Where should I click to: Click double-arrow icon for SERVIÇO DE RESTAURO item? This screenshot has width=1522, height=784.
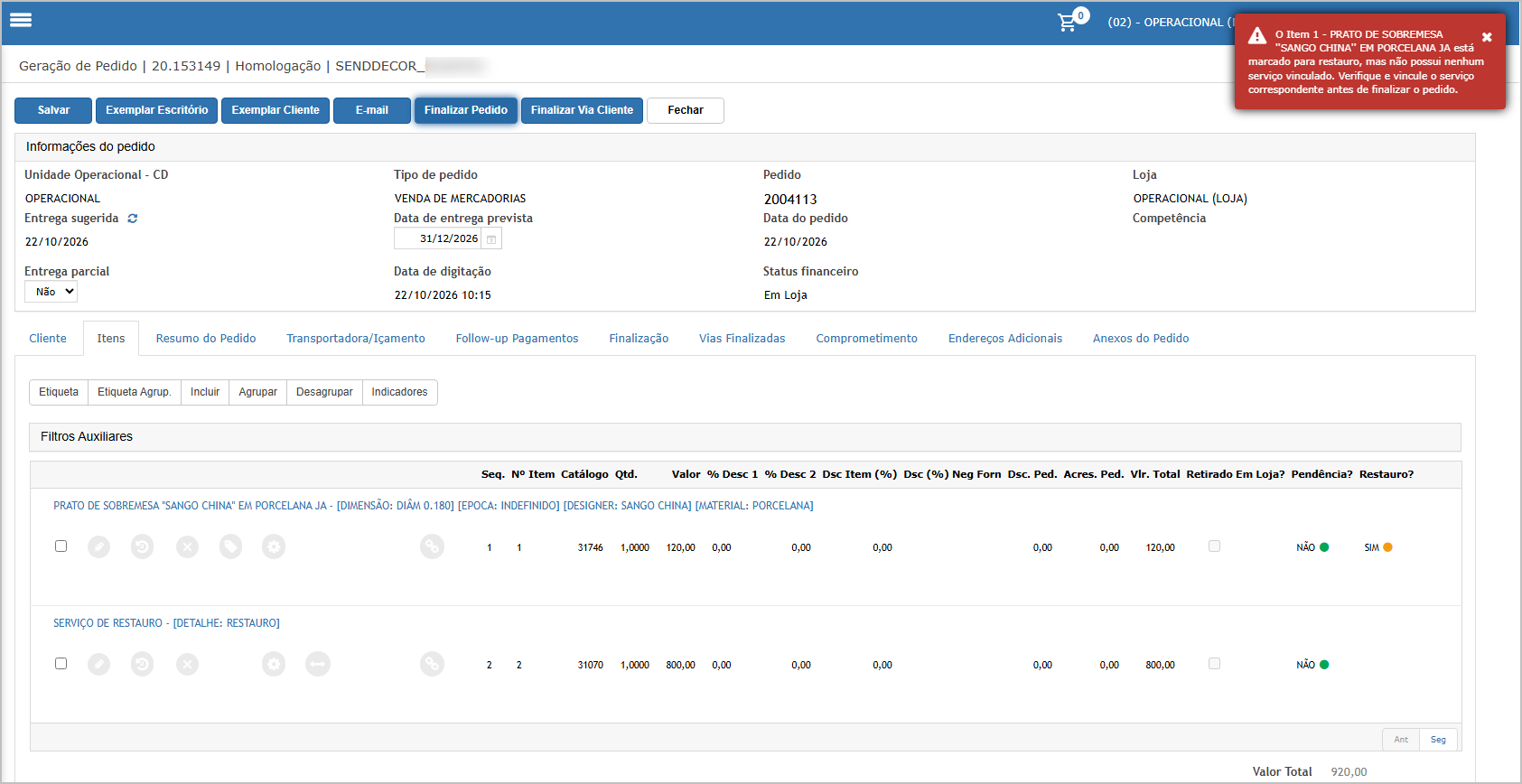coord(318,664)
